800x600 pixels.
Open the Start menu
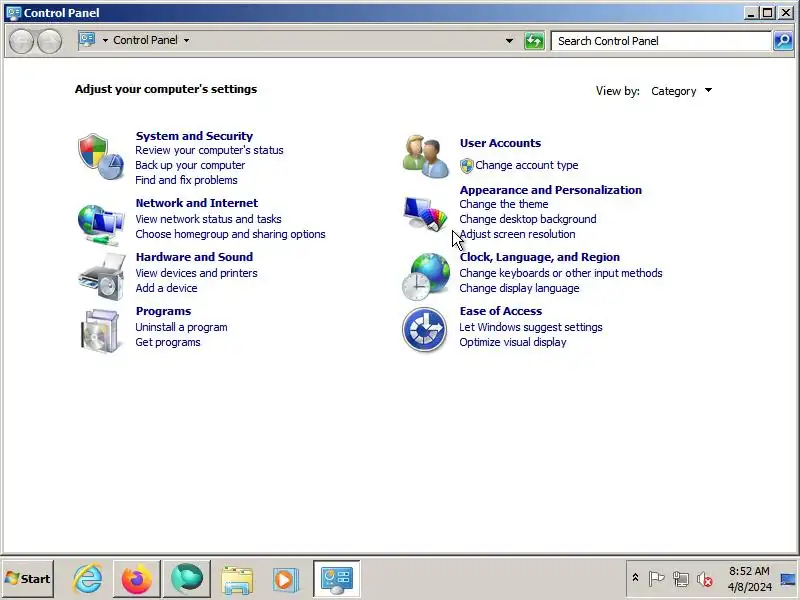[x=28, y=579]
